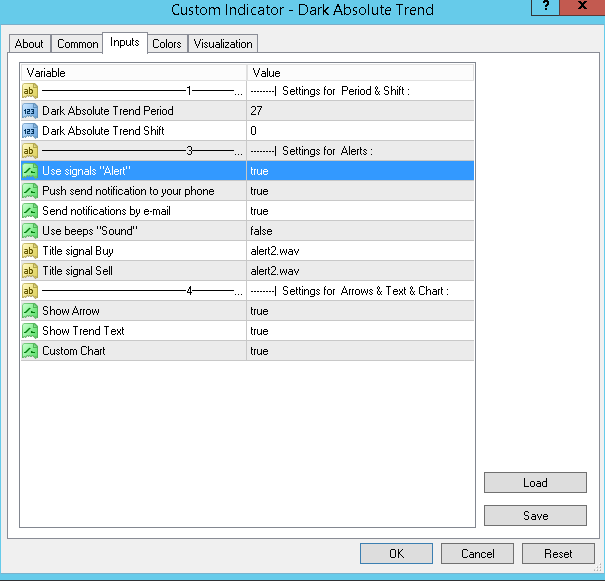The height and width of the screenshot is (582, 605).
Task: Click "Settings for Arrows & Text & Chart" value
Action: point(350,291)
